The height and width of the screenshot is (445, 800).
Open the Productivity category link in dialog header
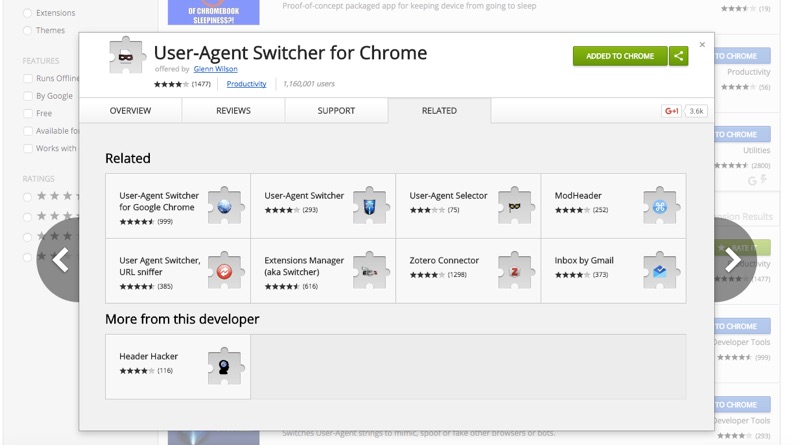246,84
